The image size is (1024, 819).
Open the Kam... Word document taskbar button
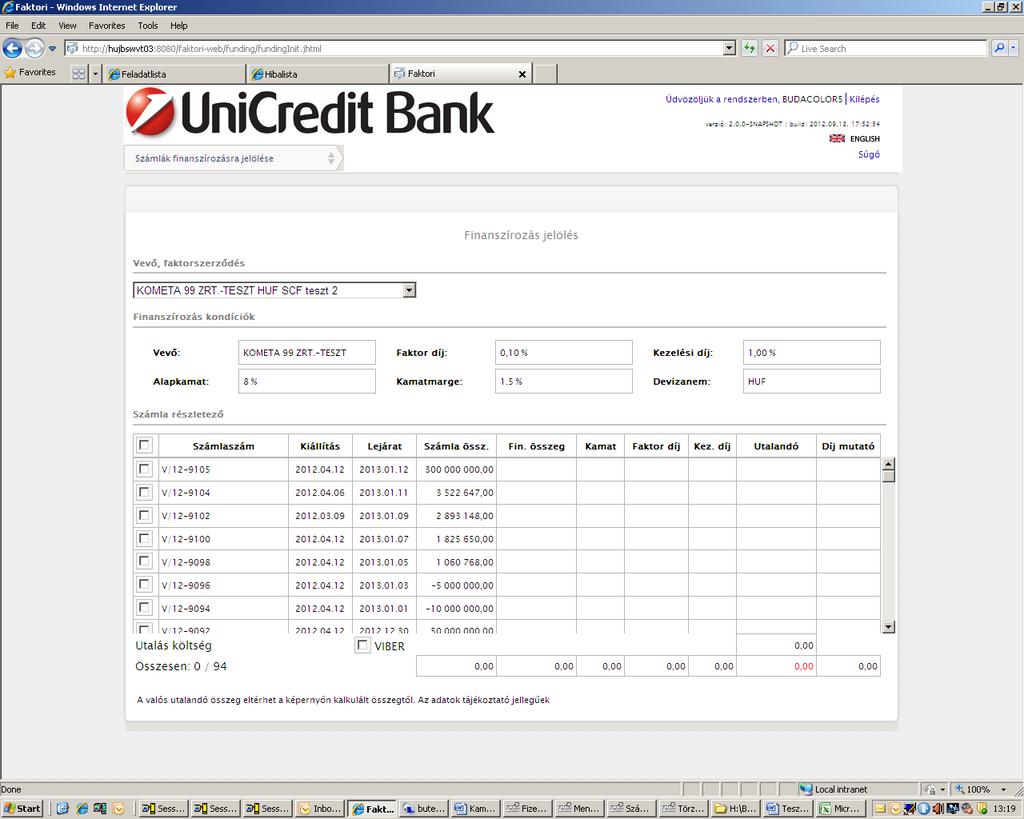pos(475,809)
